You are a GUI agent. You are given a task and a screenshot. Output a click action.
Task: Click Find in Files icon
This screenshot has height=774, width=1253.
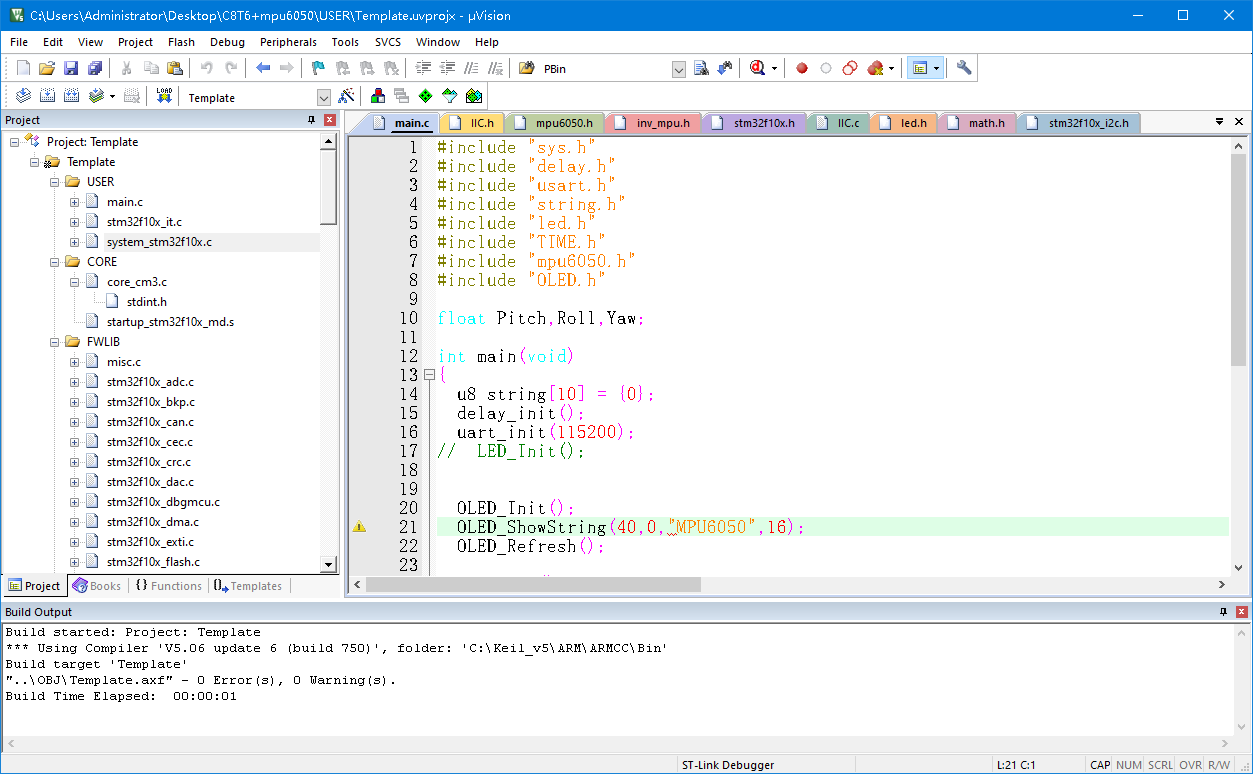(527, 68)
